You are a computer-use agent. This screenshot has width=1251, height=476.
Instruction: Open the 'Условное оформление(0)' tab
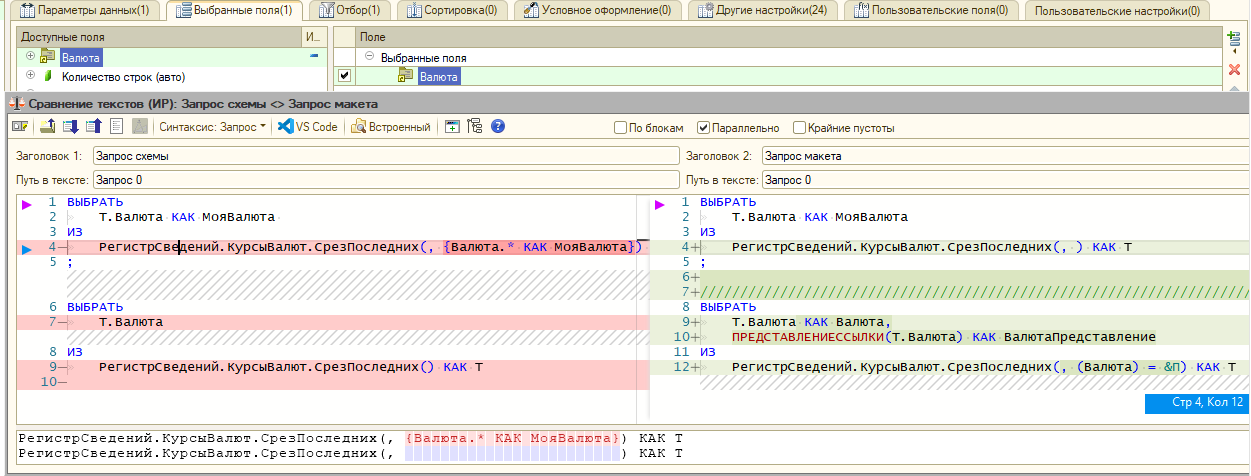pyautogui.click(x=597, y=10)
